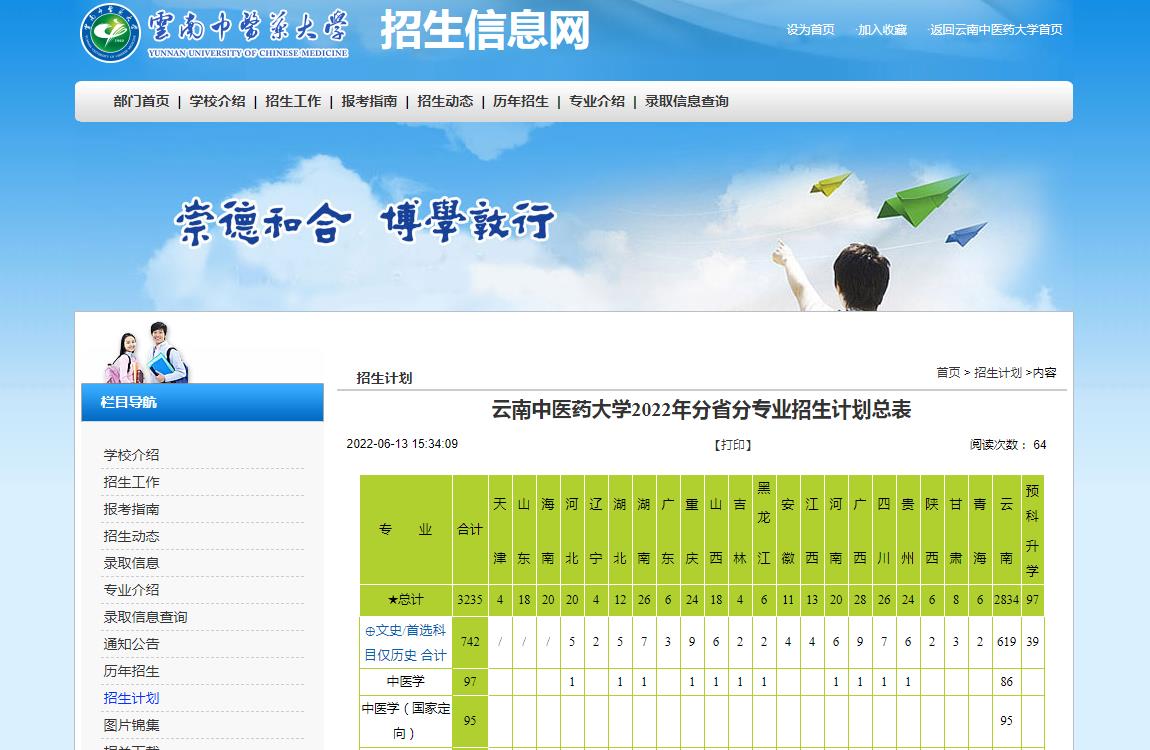Open 学校介绍 in sidebar list
This screenshot has height=750, width=1150.
131,455
